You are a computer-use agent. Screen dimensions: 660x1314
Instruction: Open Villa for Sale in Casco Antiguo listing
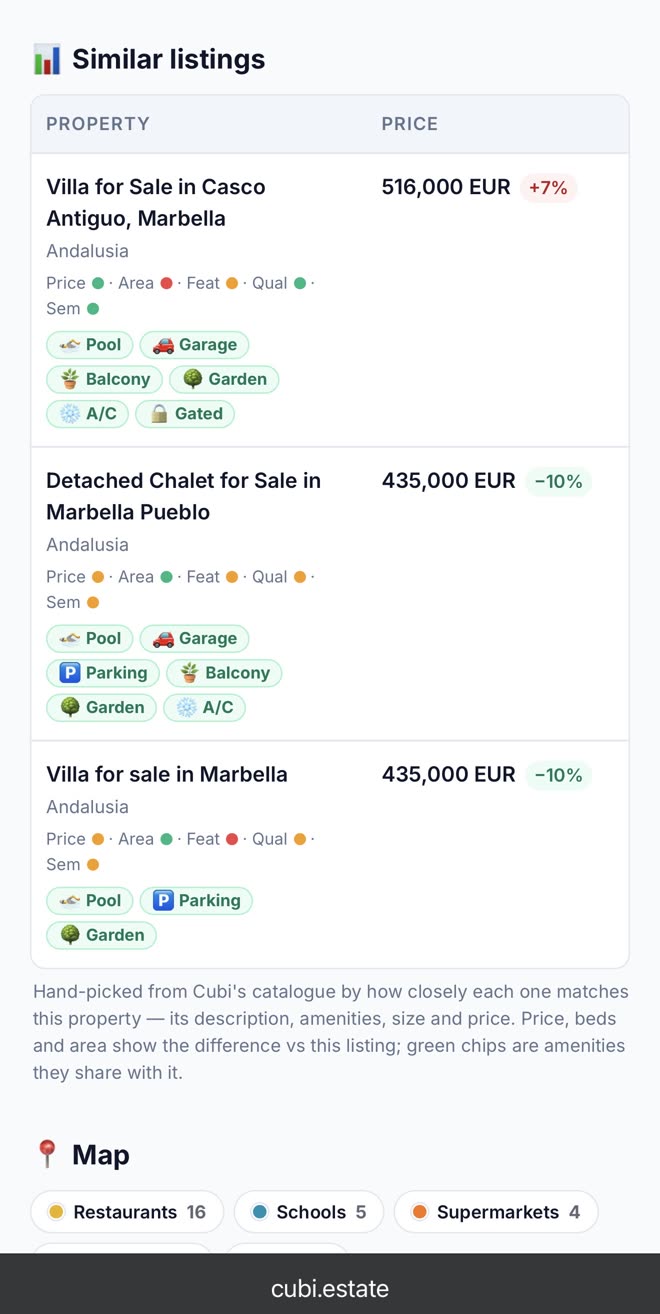coord(156,202)
